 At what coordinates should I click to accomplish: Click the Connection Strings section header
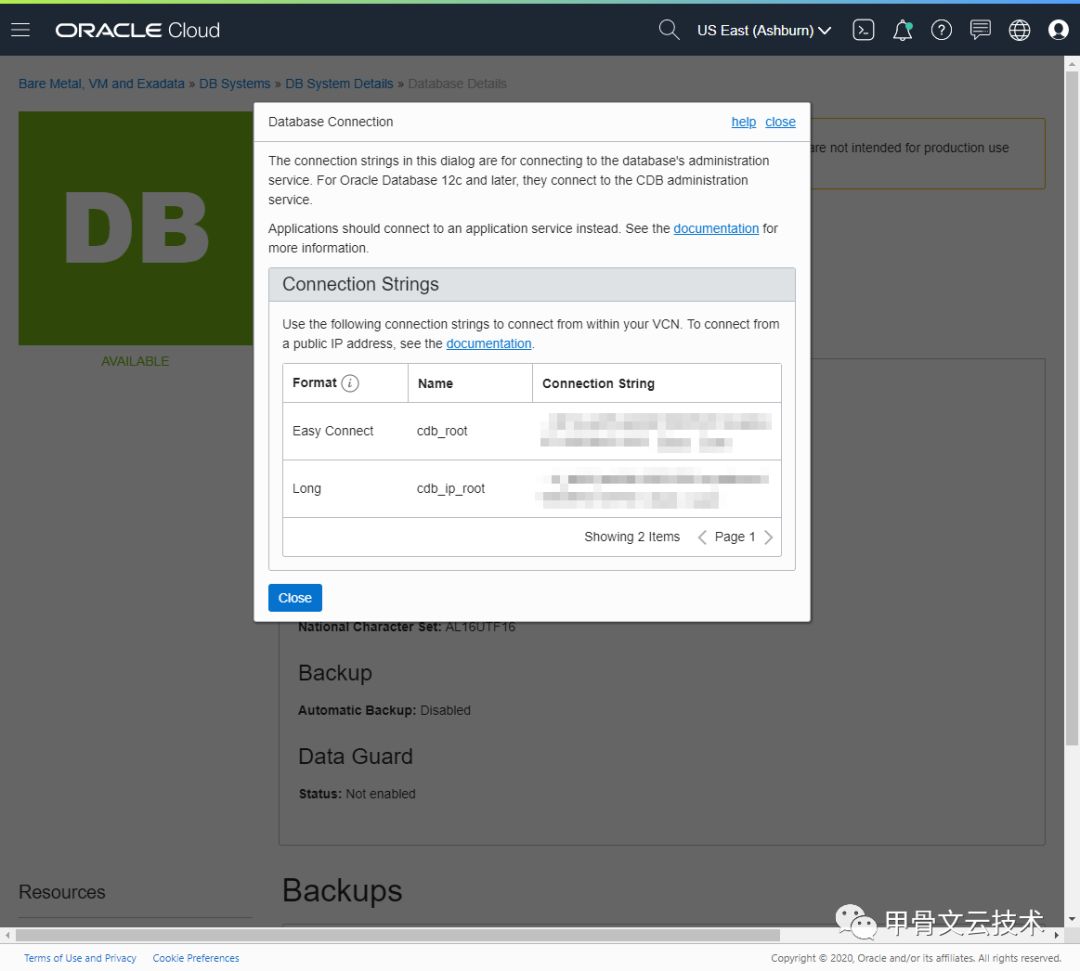pyautogui.click(x=532, y=284)
